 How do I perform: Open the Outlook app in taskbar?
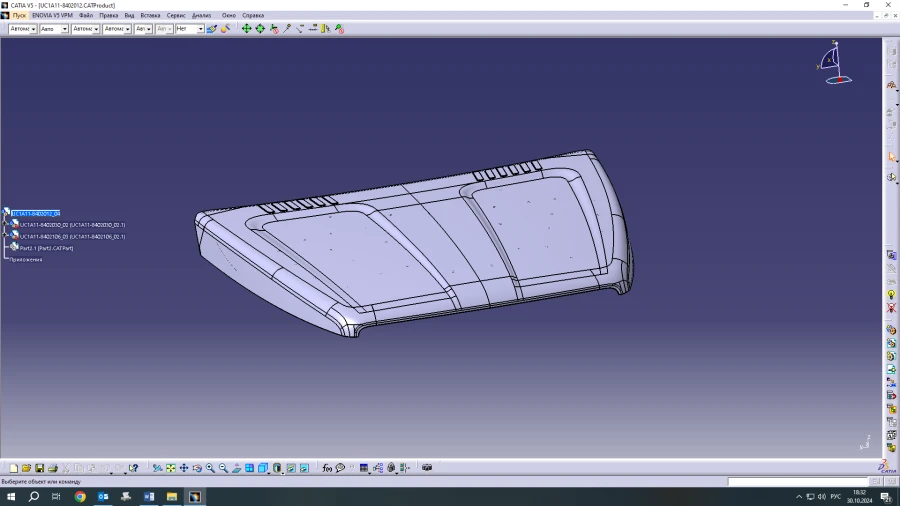pos(102,496)
